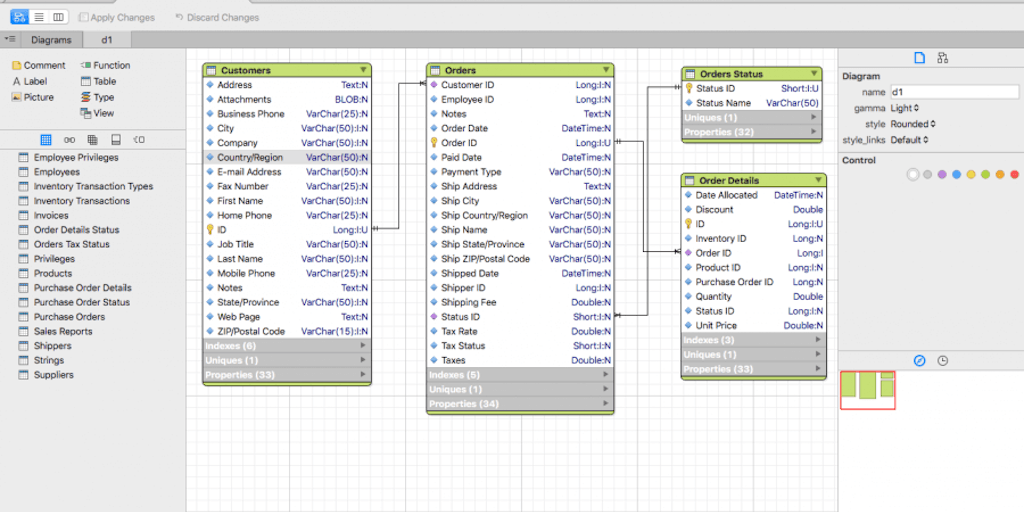Open the Diagrams tab
Image resolution: width=1024 pixels, height=512 pixels.
pyautogui.click(x=51, y=40)
